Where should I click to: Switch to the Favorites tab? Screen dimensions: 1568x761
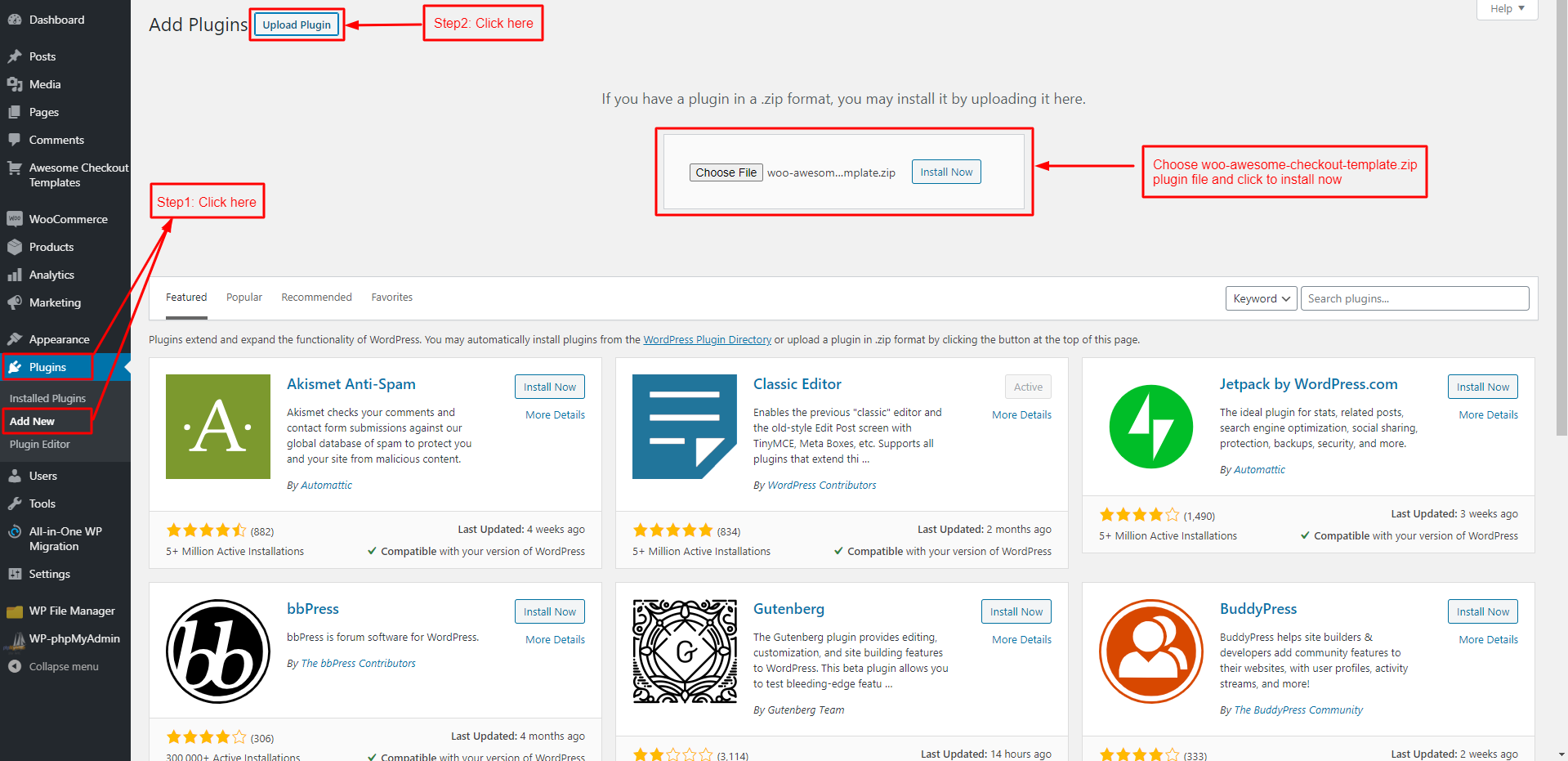(391, 298)
